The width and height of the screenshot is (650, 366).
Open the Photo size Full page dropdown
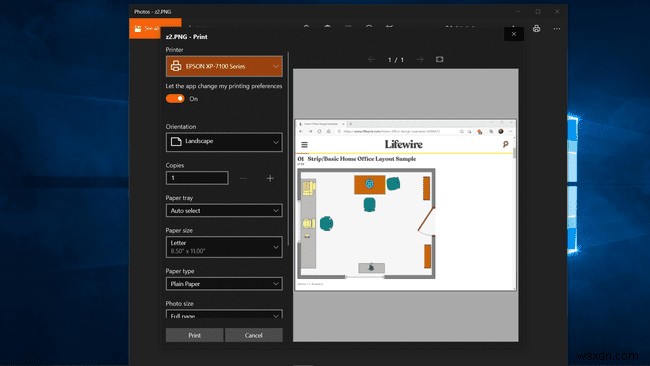tap(224, 314)
